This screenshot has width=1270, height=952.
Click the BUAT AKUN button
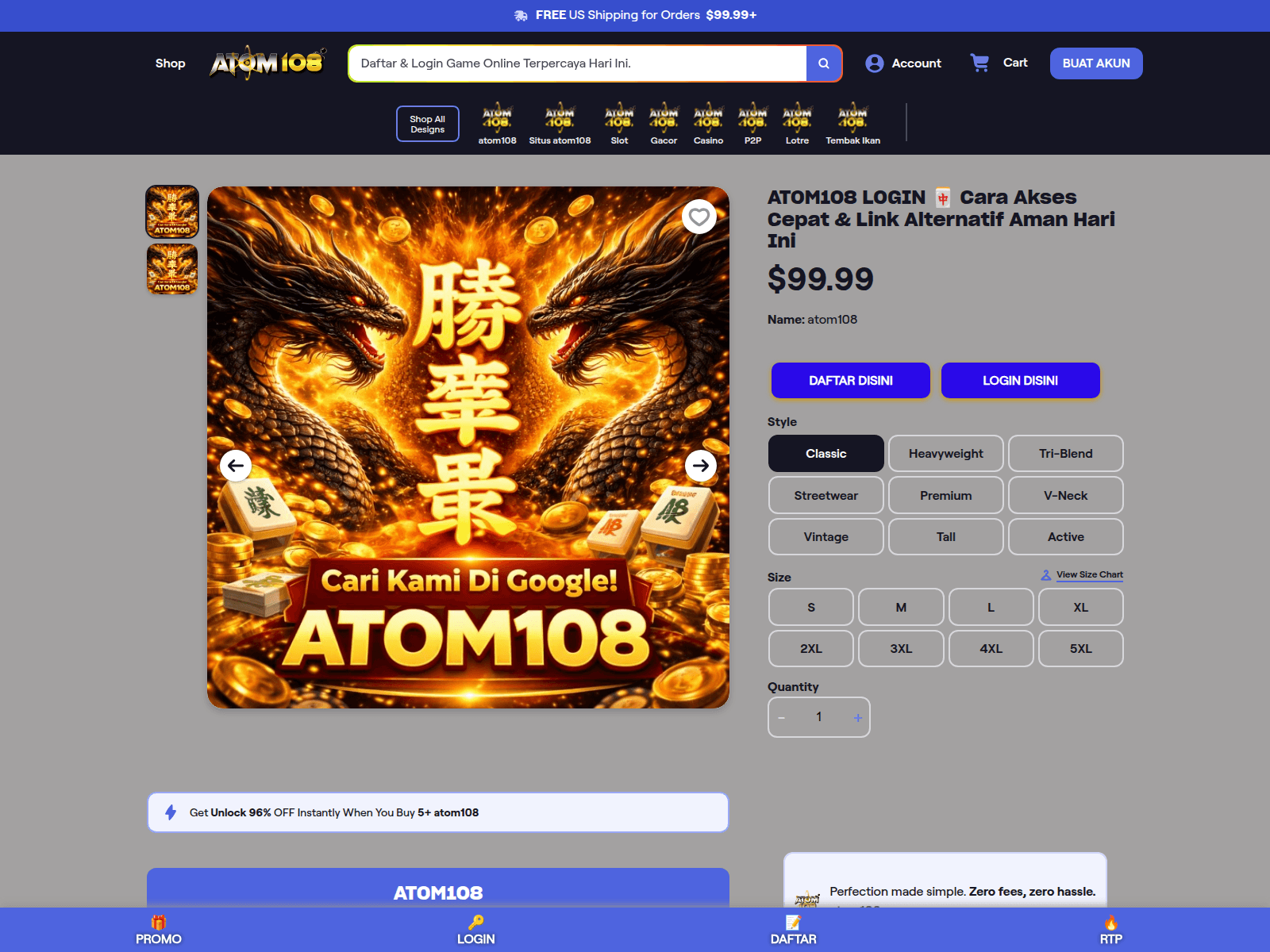(1096, 63)
